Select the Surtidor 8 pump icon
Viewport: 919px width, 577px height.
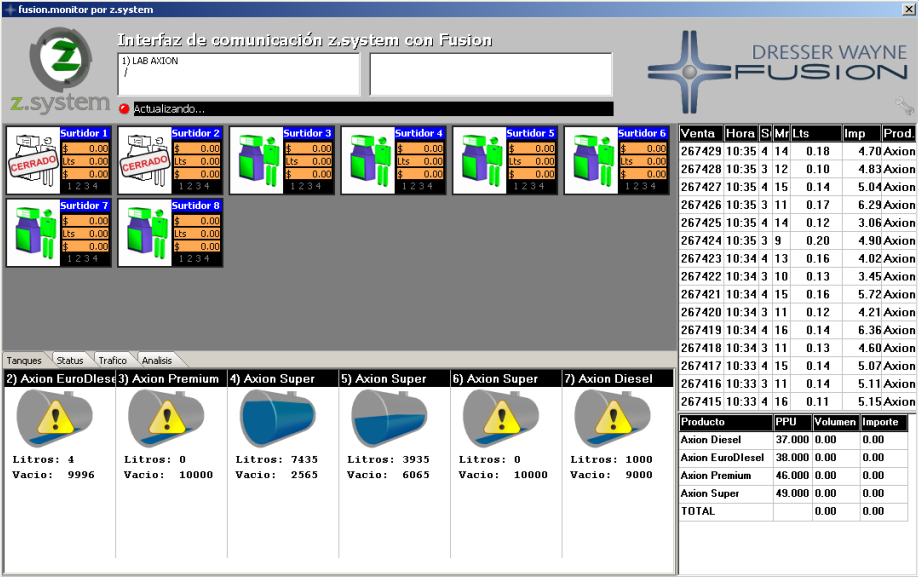[x=145, y=233]
